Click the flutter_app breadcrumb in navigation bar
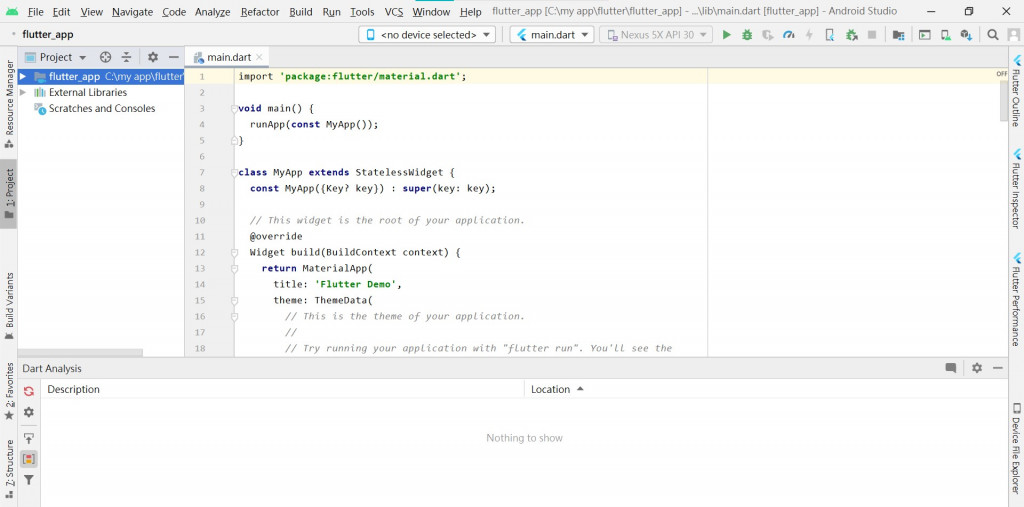 coord(48,35)
